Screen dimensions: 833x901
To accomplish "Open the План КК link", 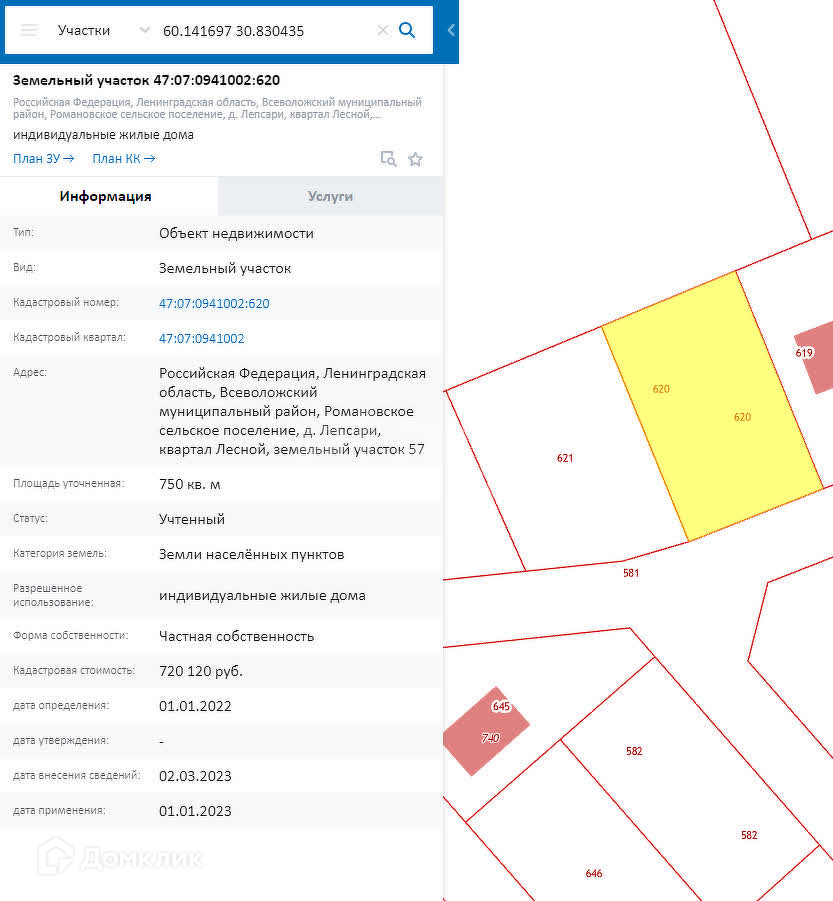I will point(123,158).
